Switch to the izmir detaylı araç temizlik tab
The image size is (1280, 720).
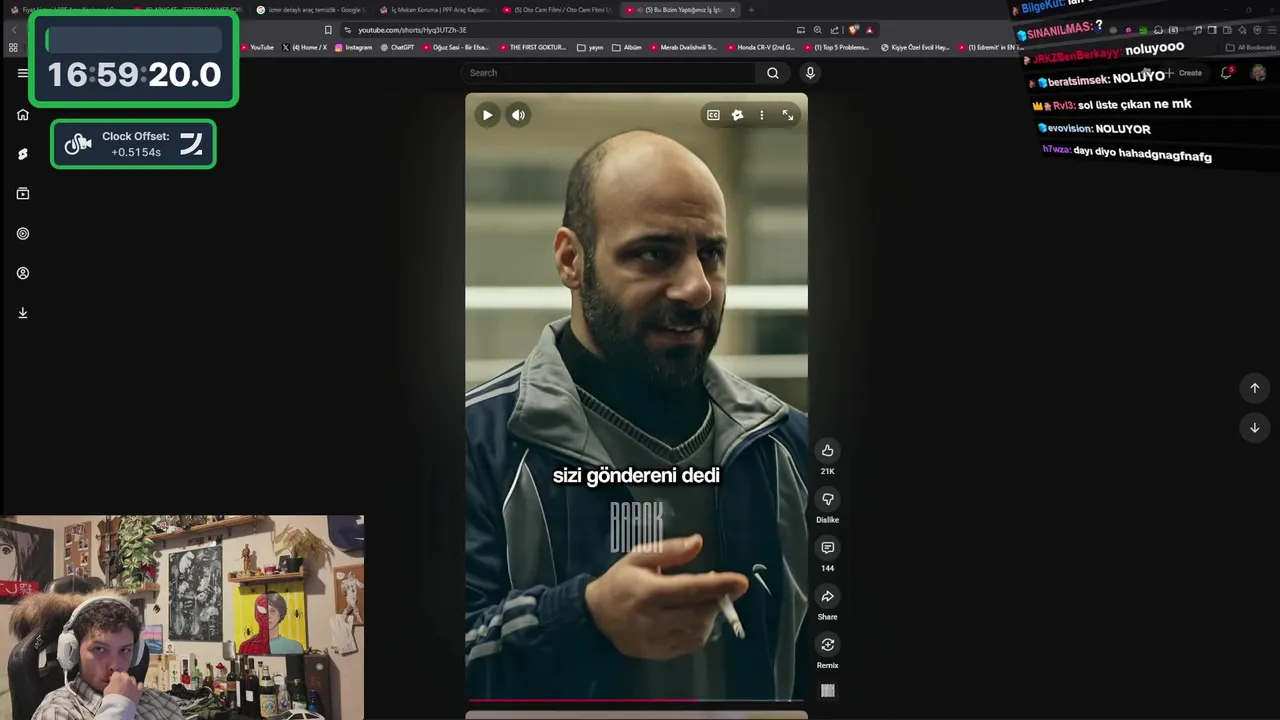[310, 10]
